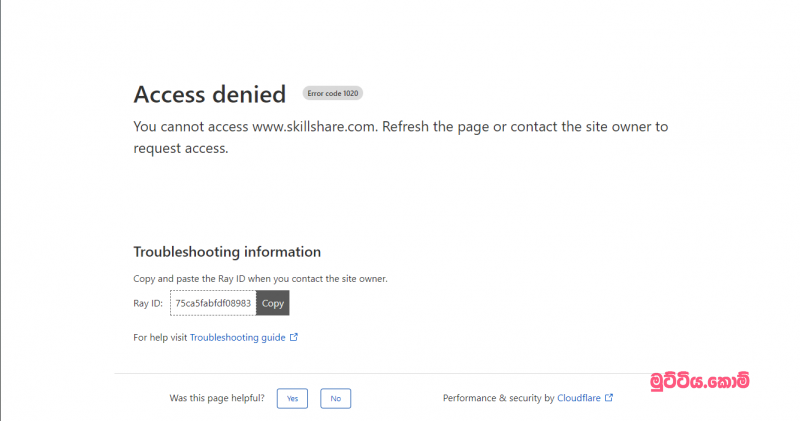Click the Ray ID value field
The image size is (800, 421).
(213, 303)
